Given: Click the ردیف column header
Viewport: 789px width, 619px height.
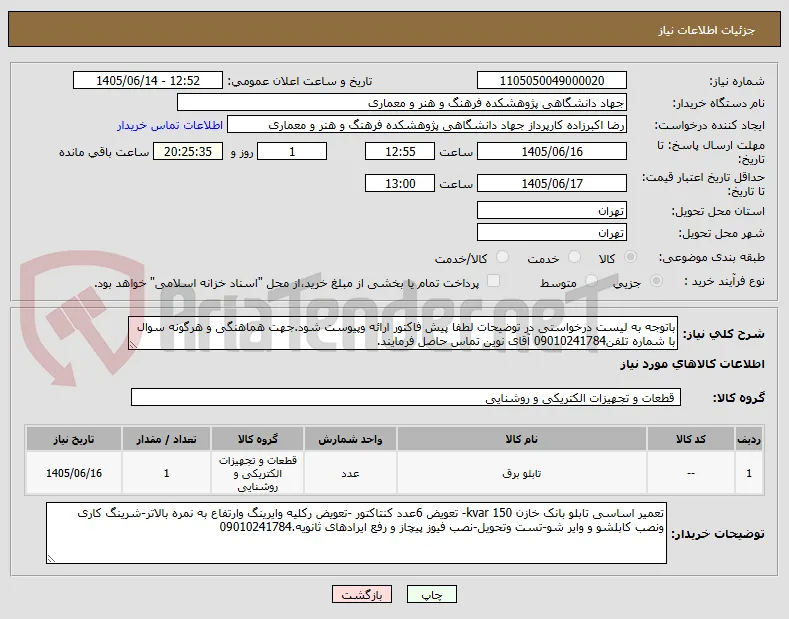Looking at the screenshot, I should pyautogui.click(x=749, y=439).
